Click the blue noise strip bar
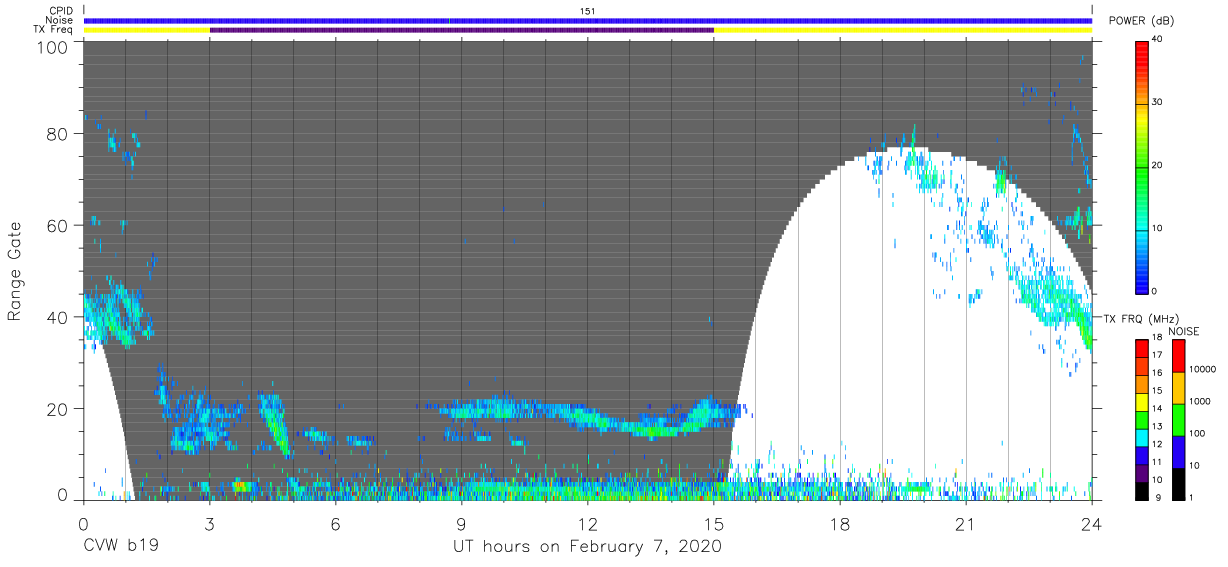The height and width of the screenshot is (567, 1228). (588, 20)
